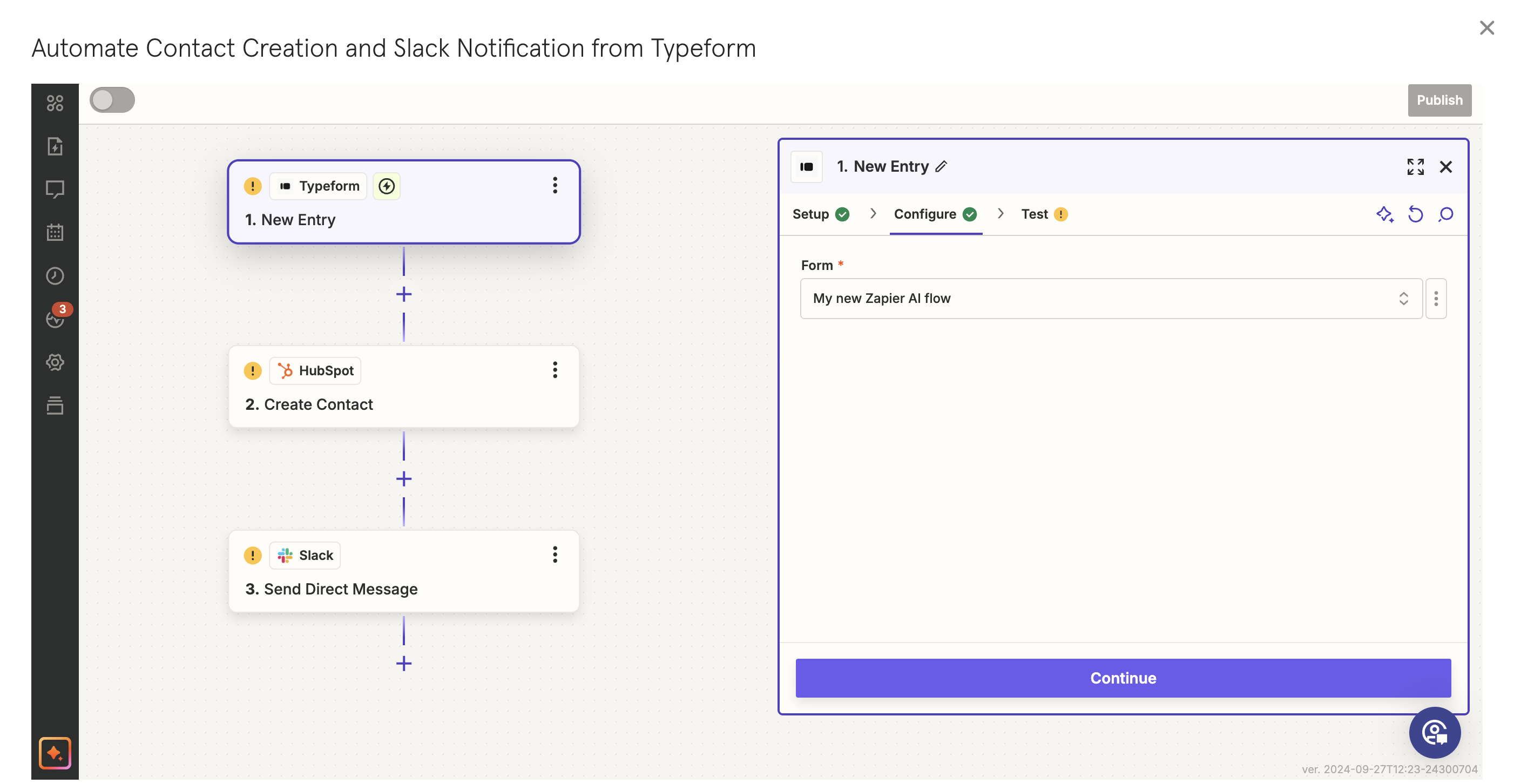Open the Form field options kebab

click(1436, 299)
